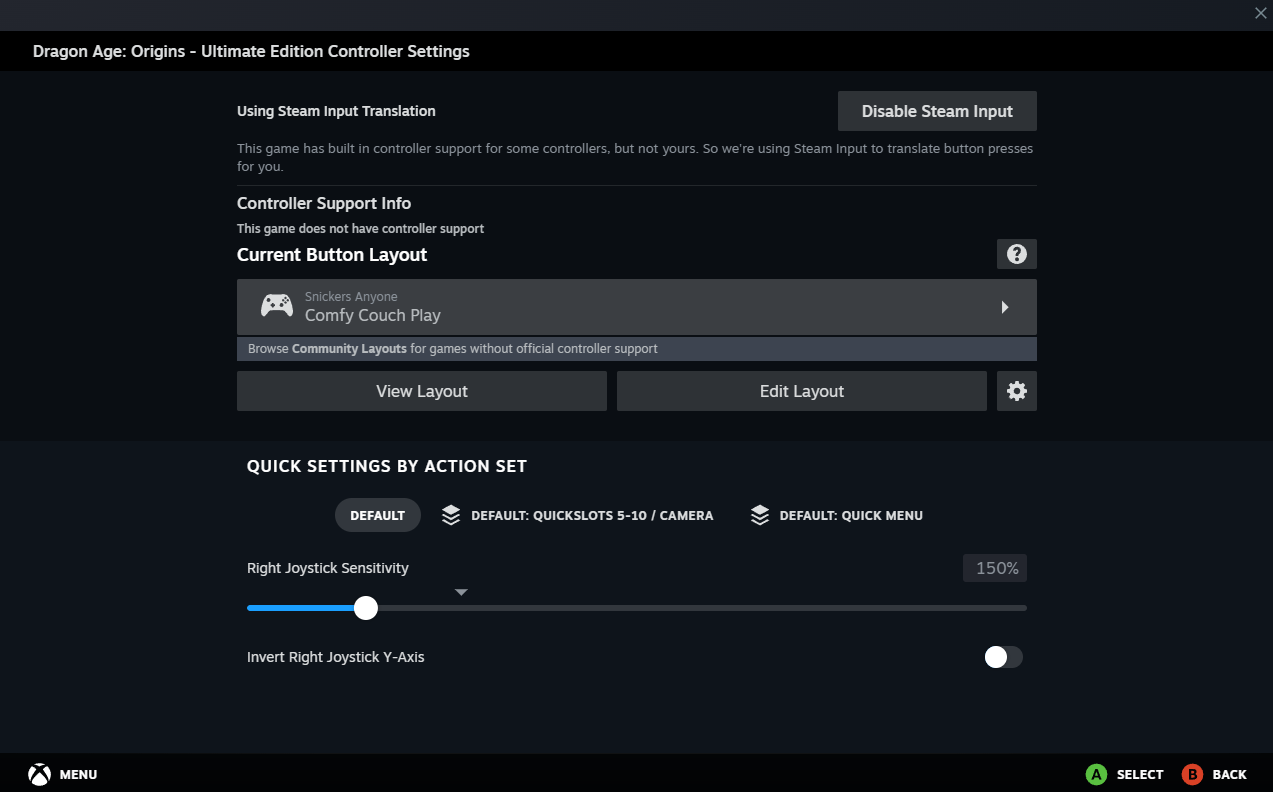Open Edit Layout
1273x792 pixels.
(x=802, y=391)
